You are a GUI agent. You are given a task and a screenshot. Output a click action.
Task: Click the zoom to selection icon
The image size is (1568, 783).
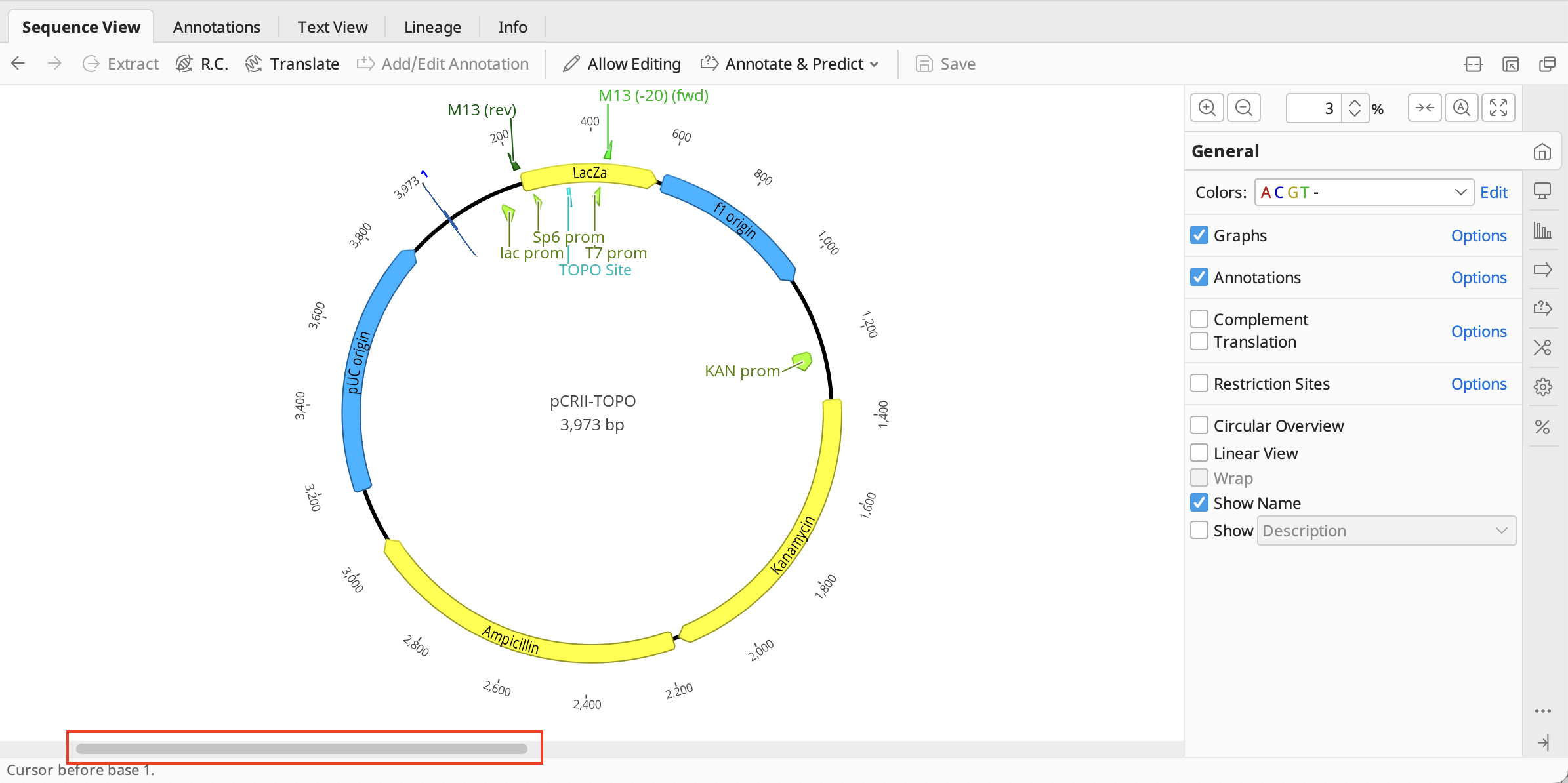pyautogui.click(x=1424, y=108)
